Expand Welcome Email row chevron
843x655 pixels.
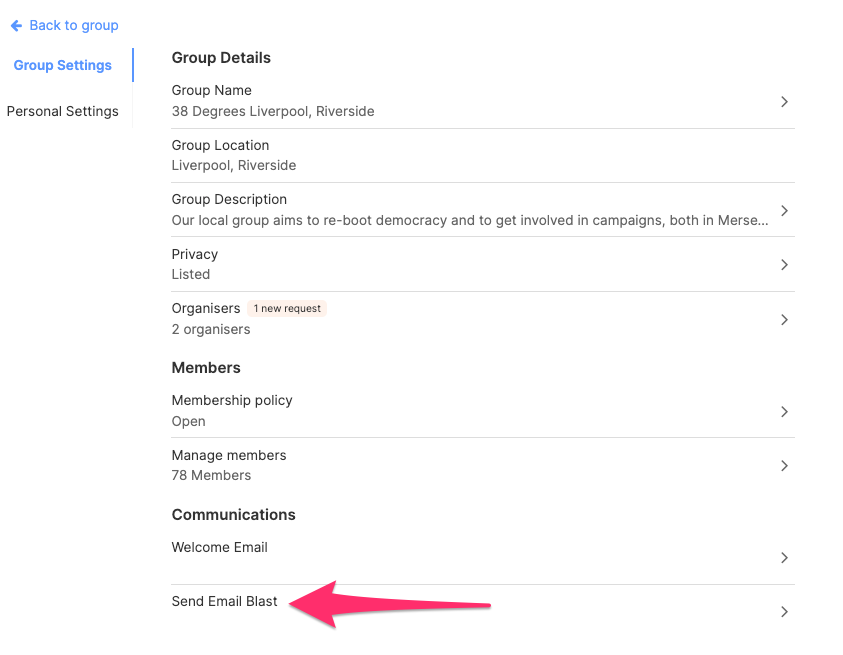784,558
